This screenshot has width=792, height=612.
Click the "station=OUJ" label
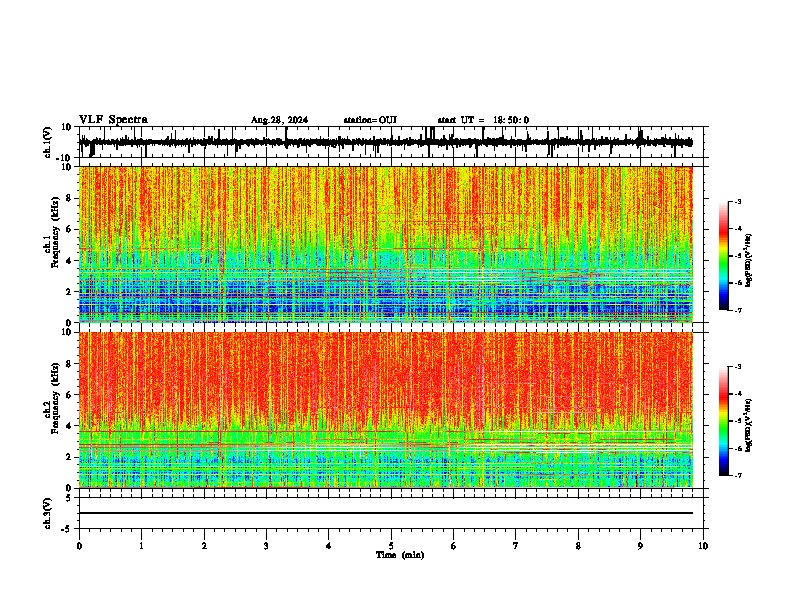click(370, 120)
